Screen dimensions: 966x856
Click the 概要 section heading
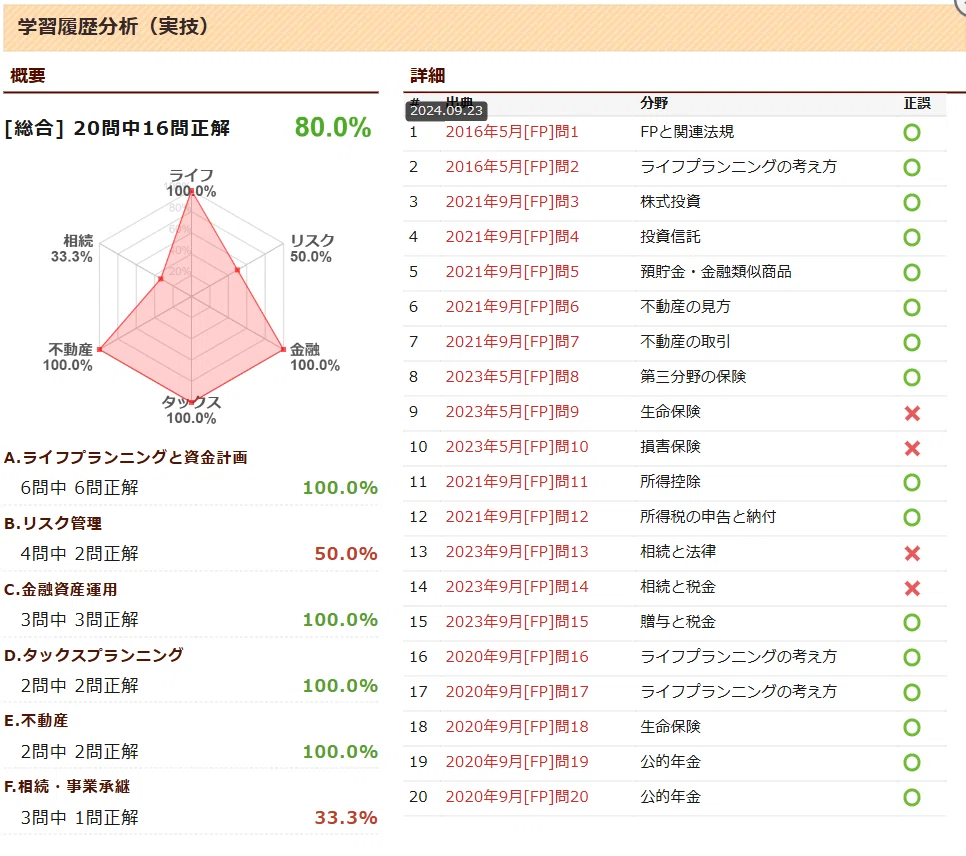click(x=28, y=75)
